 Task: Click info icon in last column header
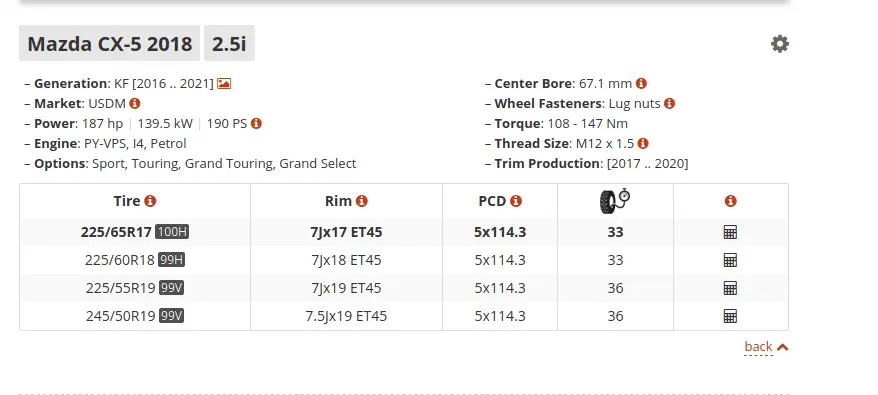pos(730,201)
